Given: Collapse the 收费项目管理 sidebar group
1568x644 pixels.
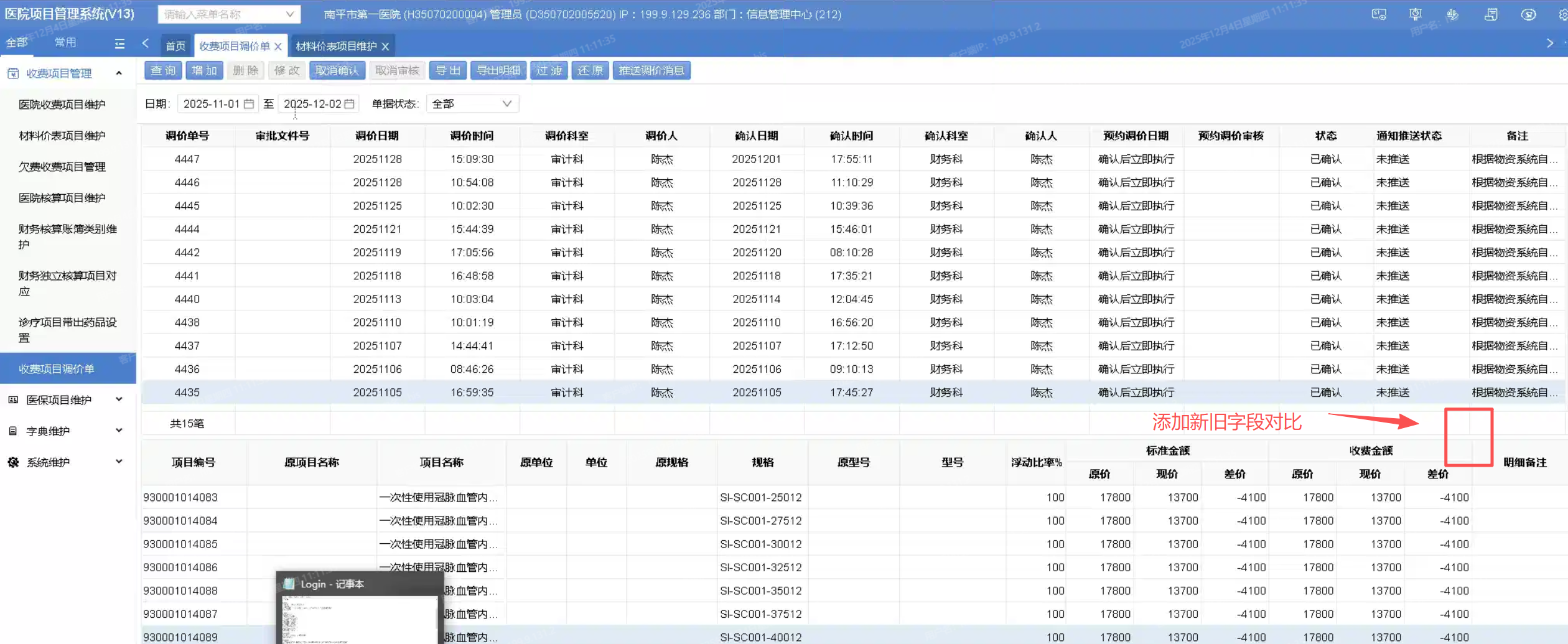Looking at the screenshot, I should (x=68, y=73).
